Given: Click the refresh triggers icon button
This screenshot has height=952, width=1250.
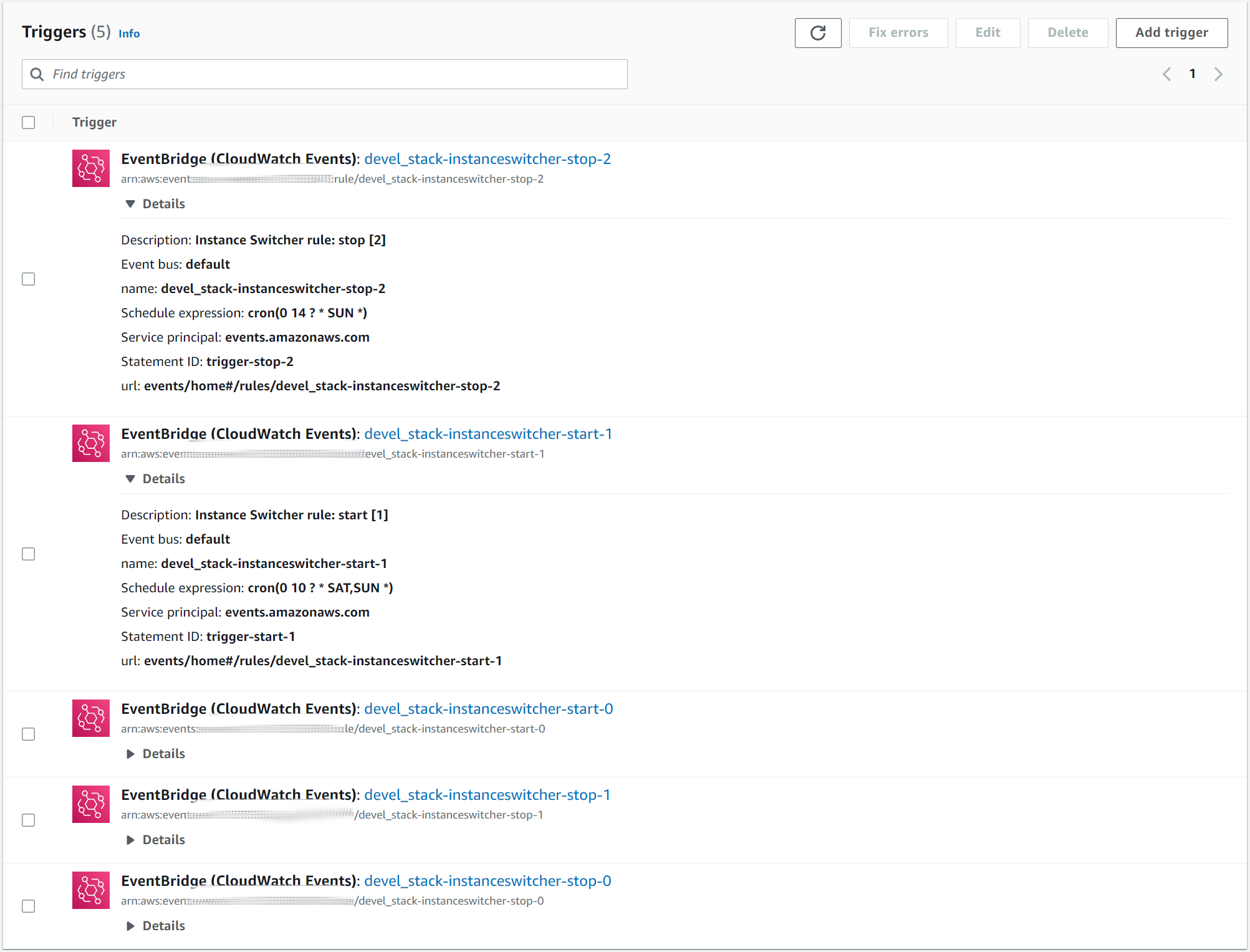Looking at the screenshot, I should click(x=817, y=33).
